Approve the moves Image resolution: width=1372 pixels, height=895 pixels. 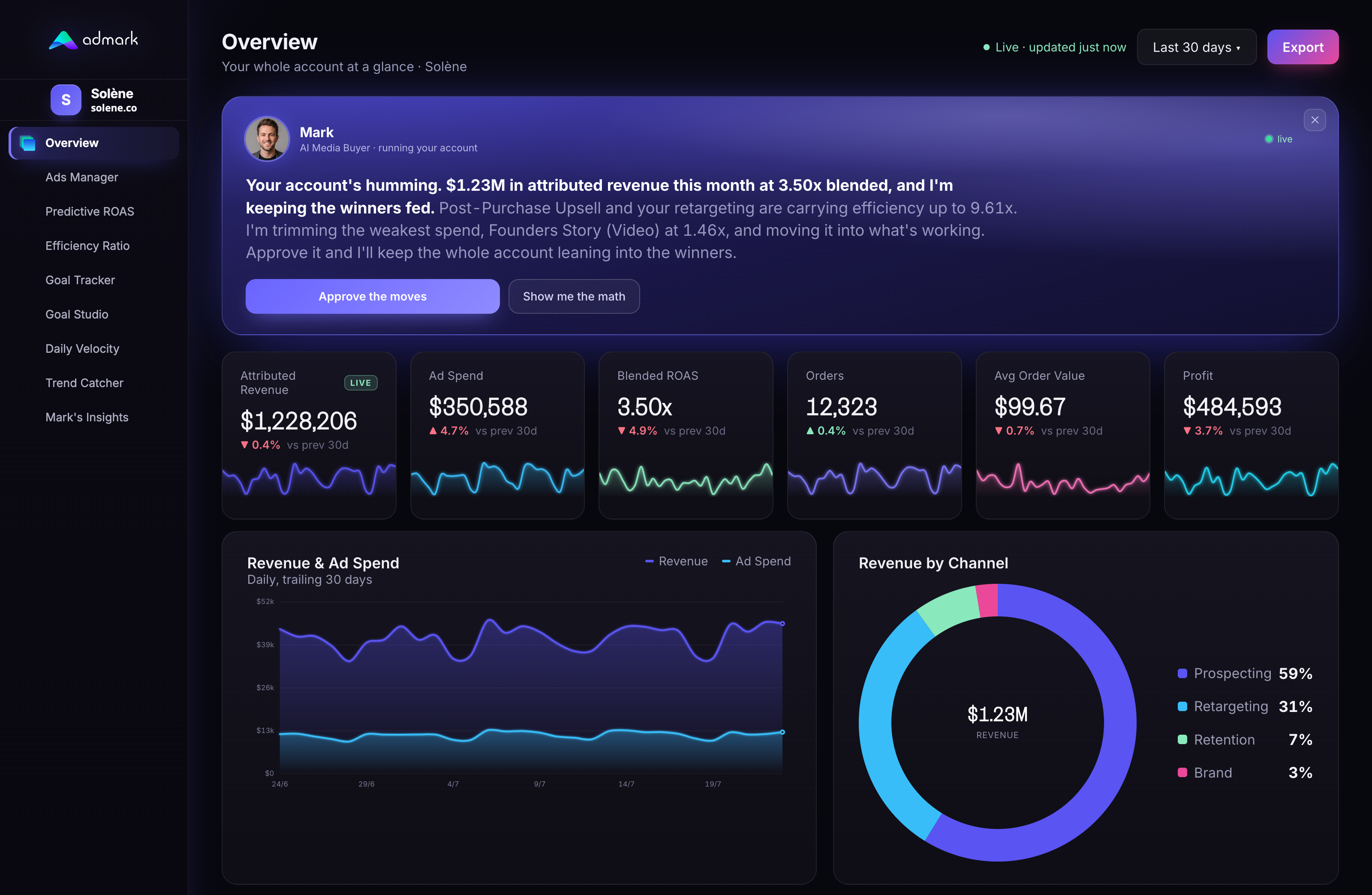pyautogui.click(x=373, y=296)
